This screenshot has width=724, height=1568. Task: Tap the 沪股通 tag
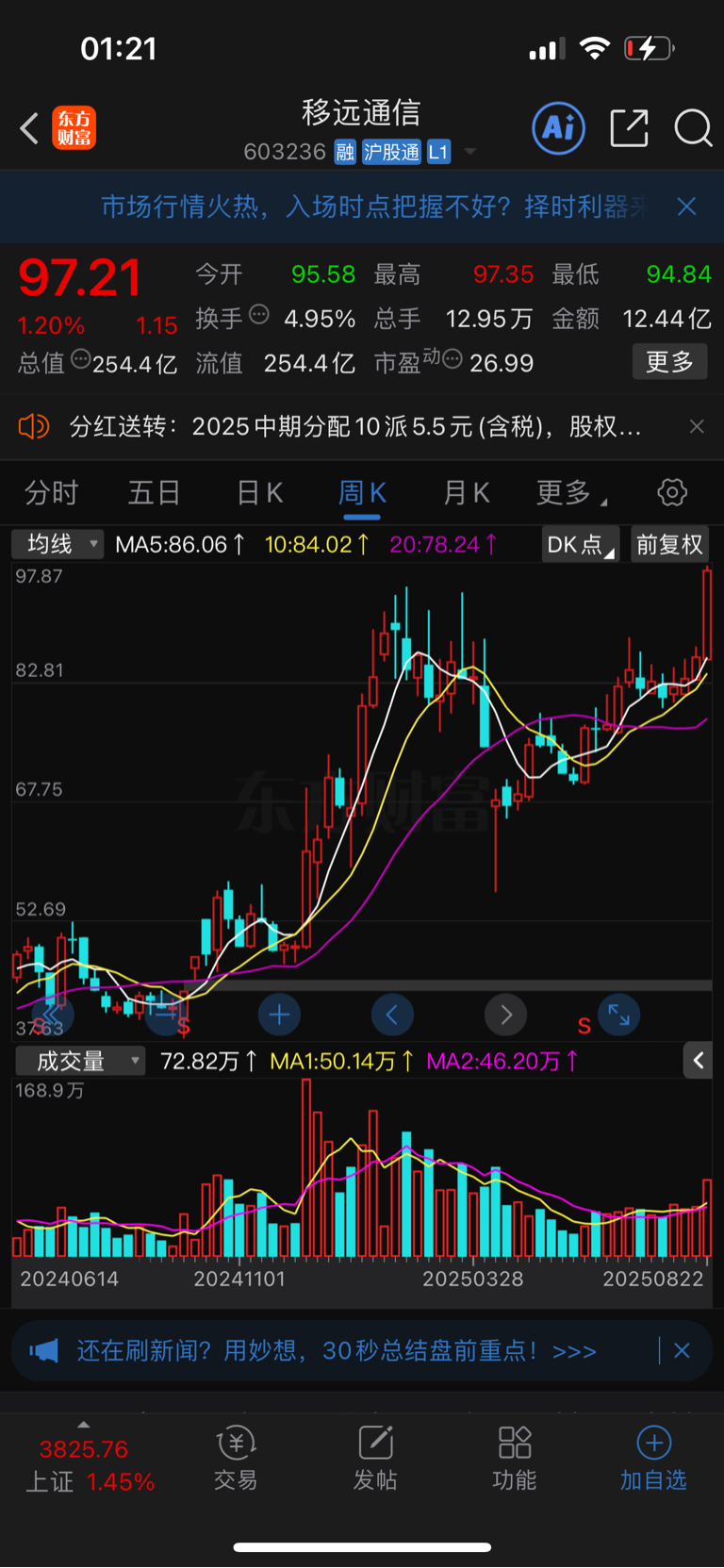[x=391, y=152]
